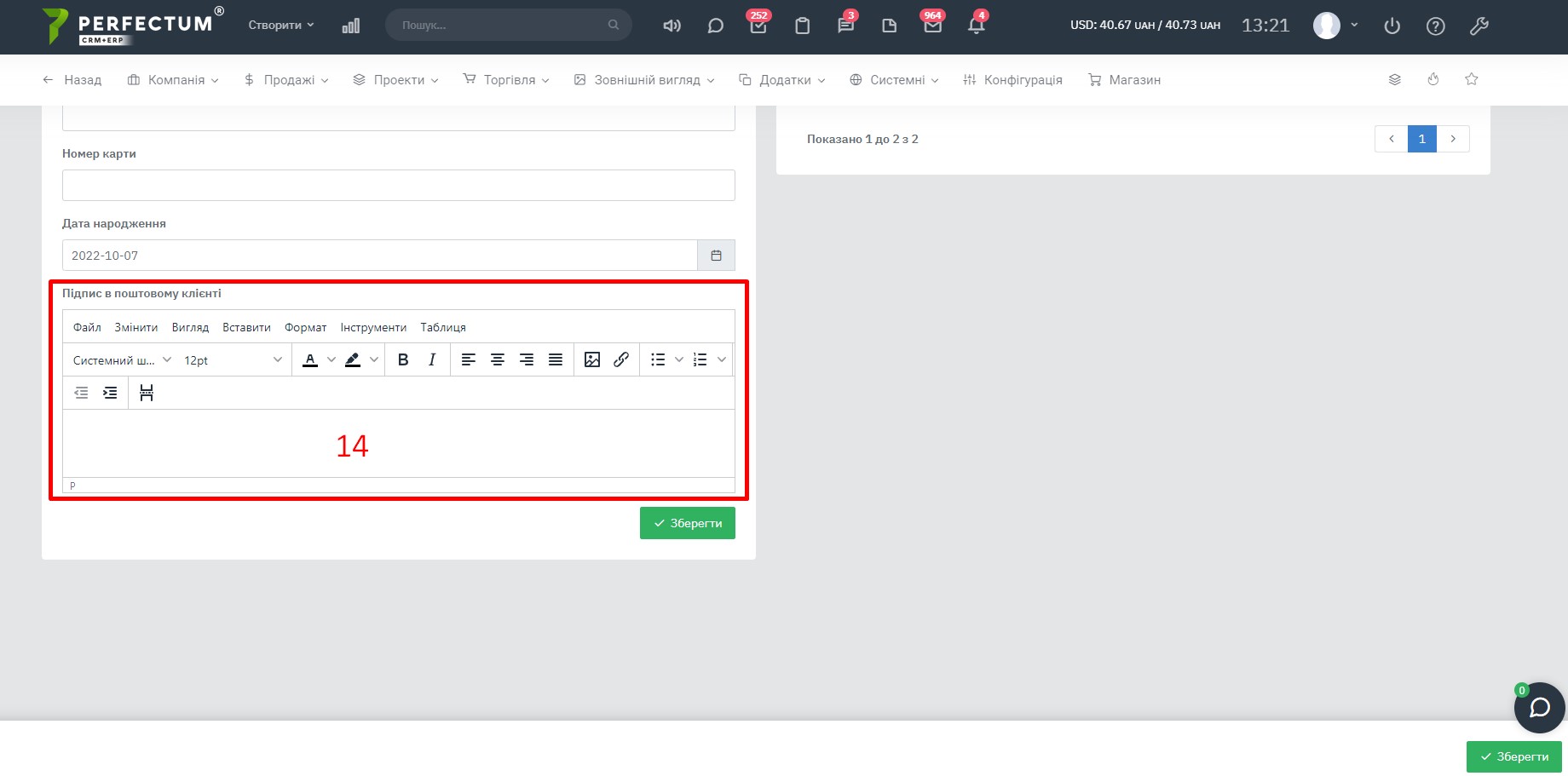1568x776 pixels.
Task: Go back using the Назад link
Action: point(72,80)
